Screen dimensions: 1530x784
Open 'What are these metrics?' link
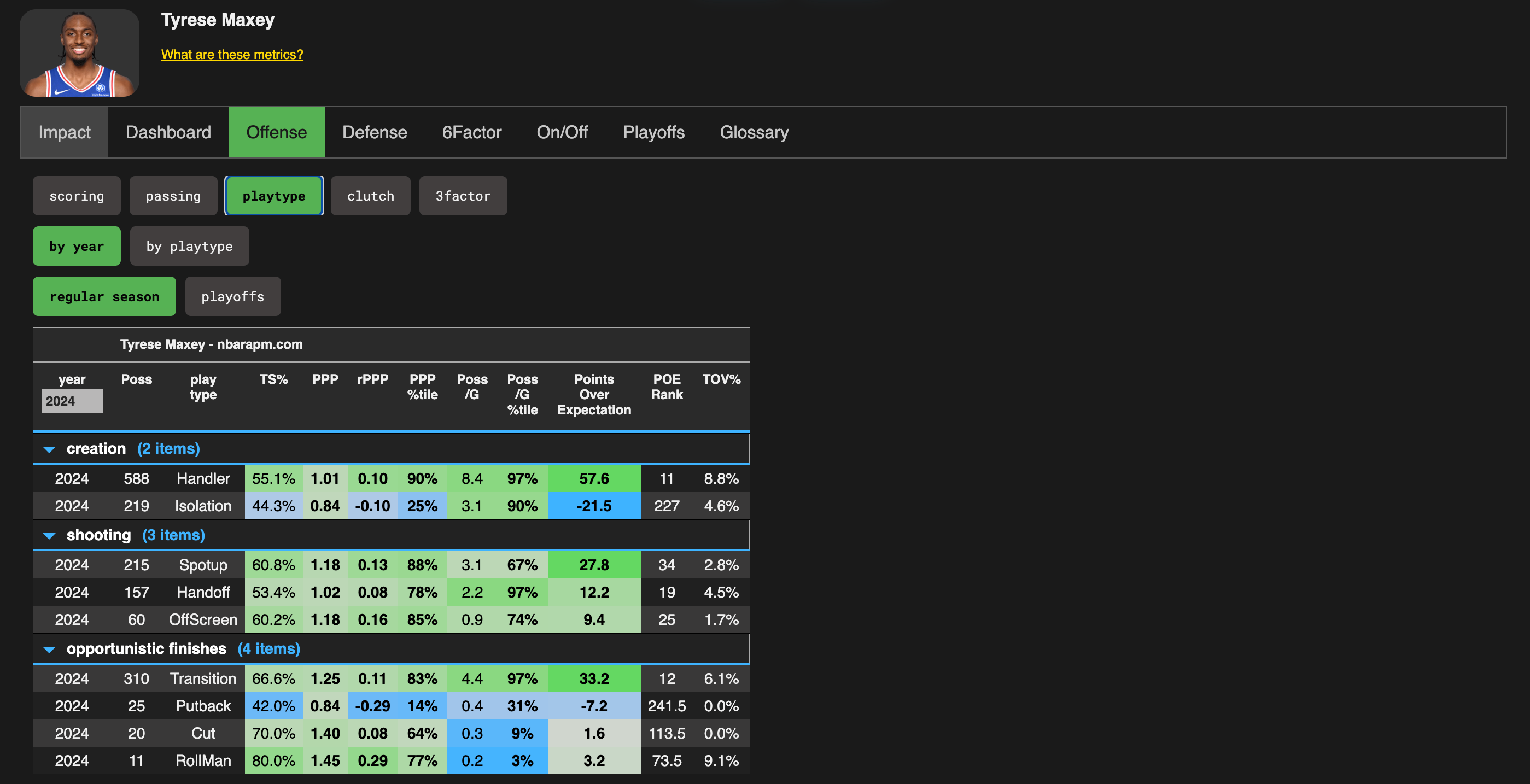point(232,55)
